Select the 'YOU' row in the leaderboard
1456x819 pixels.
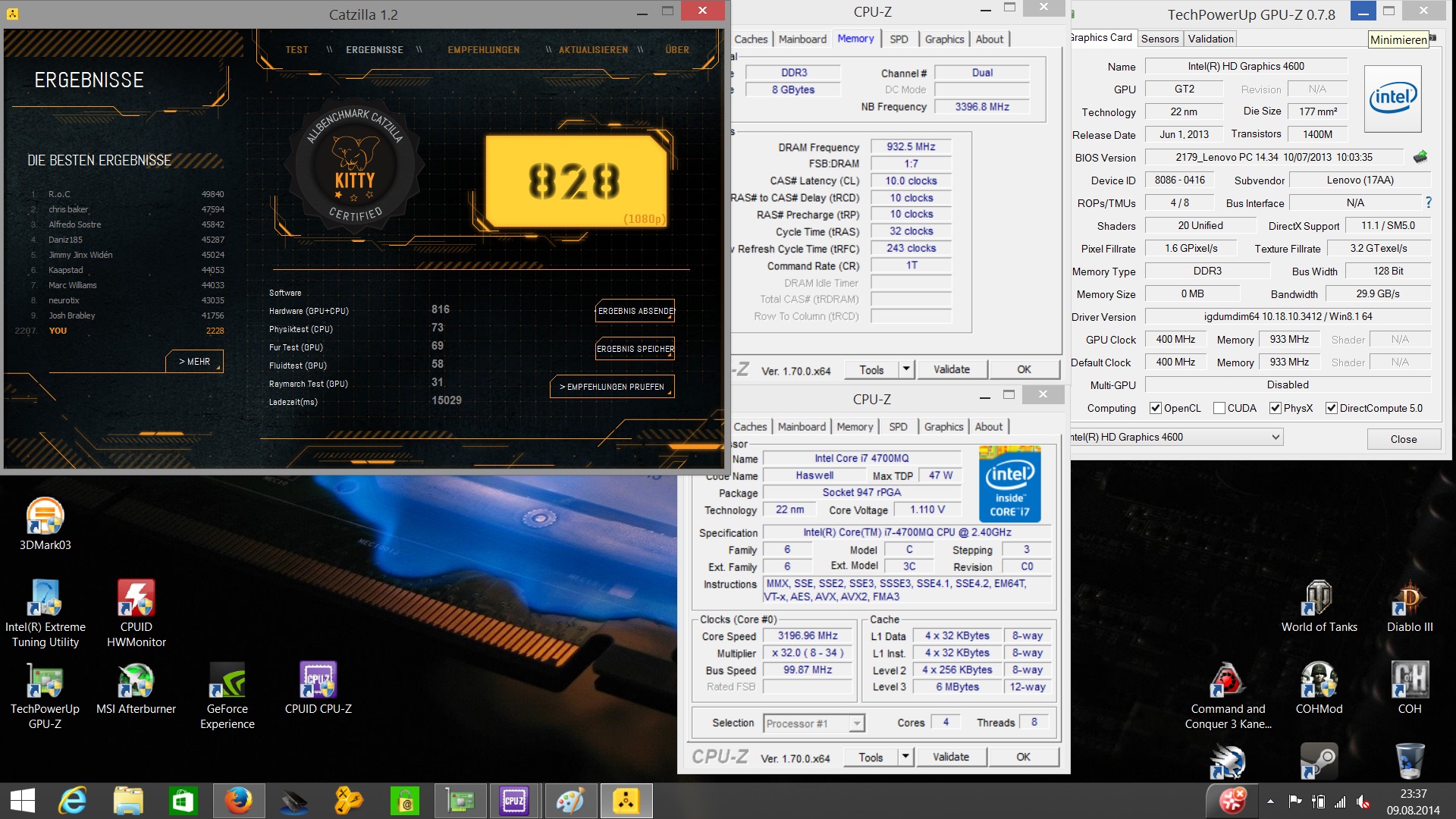coord(121,331)
